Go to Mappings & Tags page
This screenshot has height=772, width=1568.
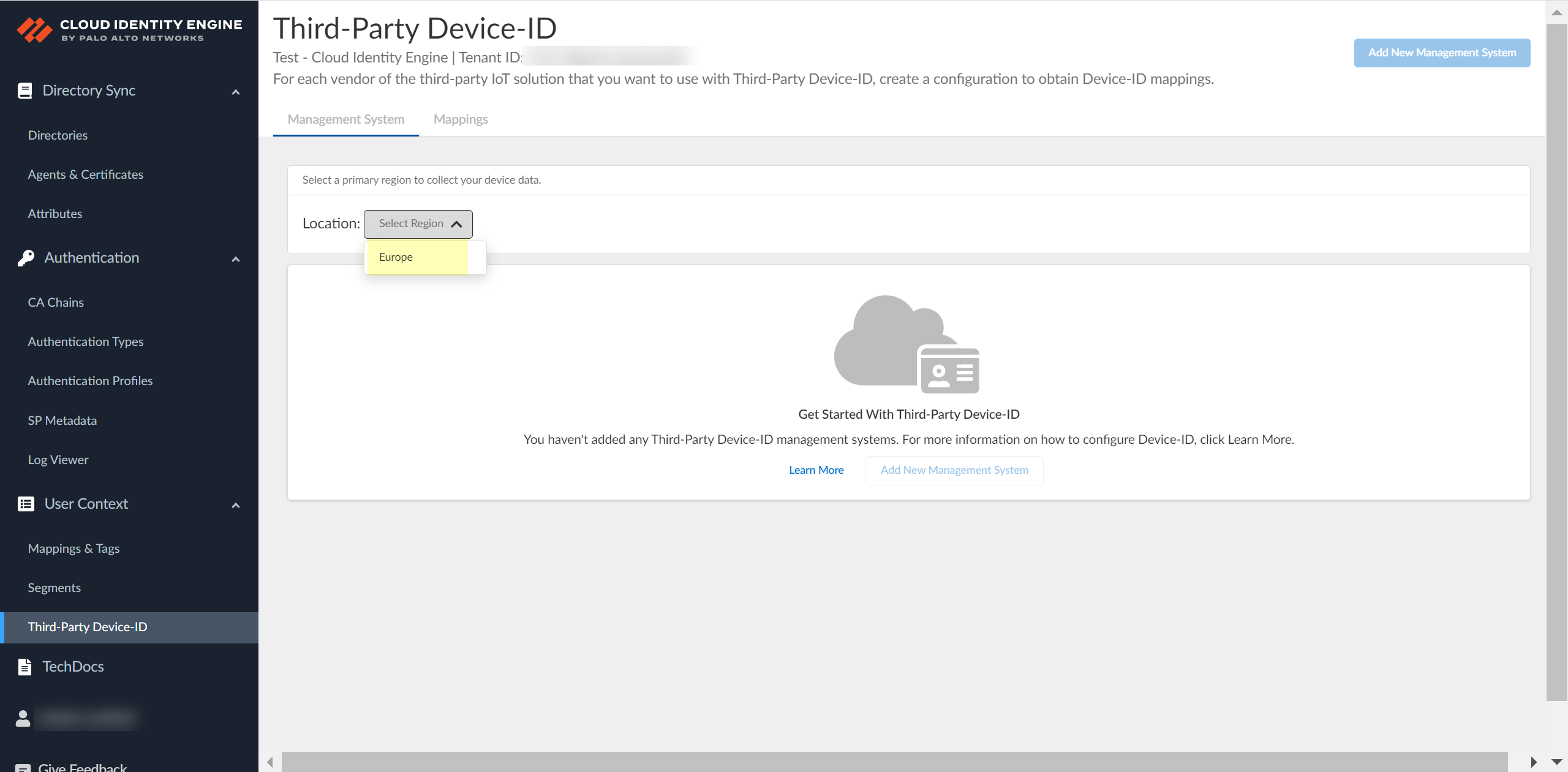coord(73,549)
